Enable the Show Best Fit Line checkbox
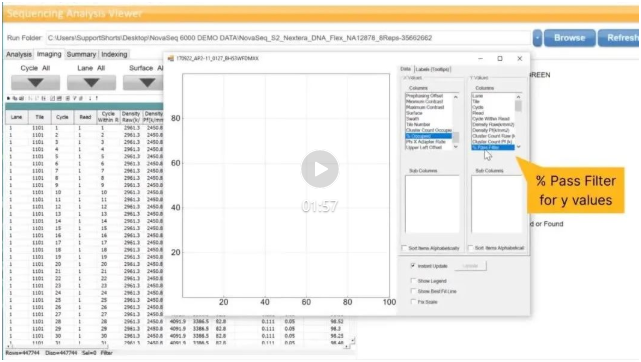The width and height of the screenshot is (641, 362). coord(413,291)
